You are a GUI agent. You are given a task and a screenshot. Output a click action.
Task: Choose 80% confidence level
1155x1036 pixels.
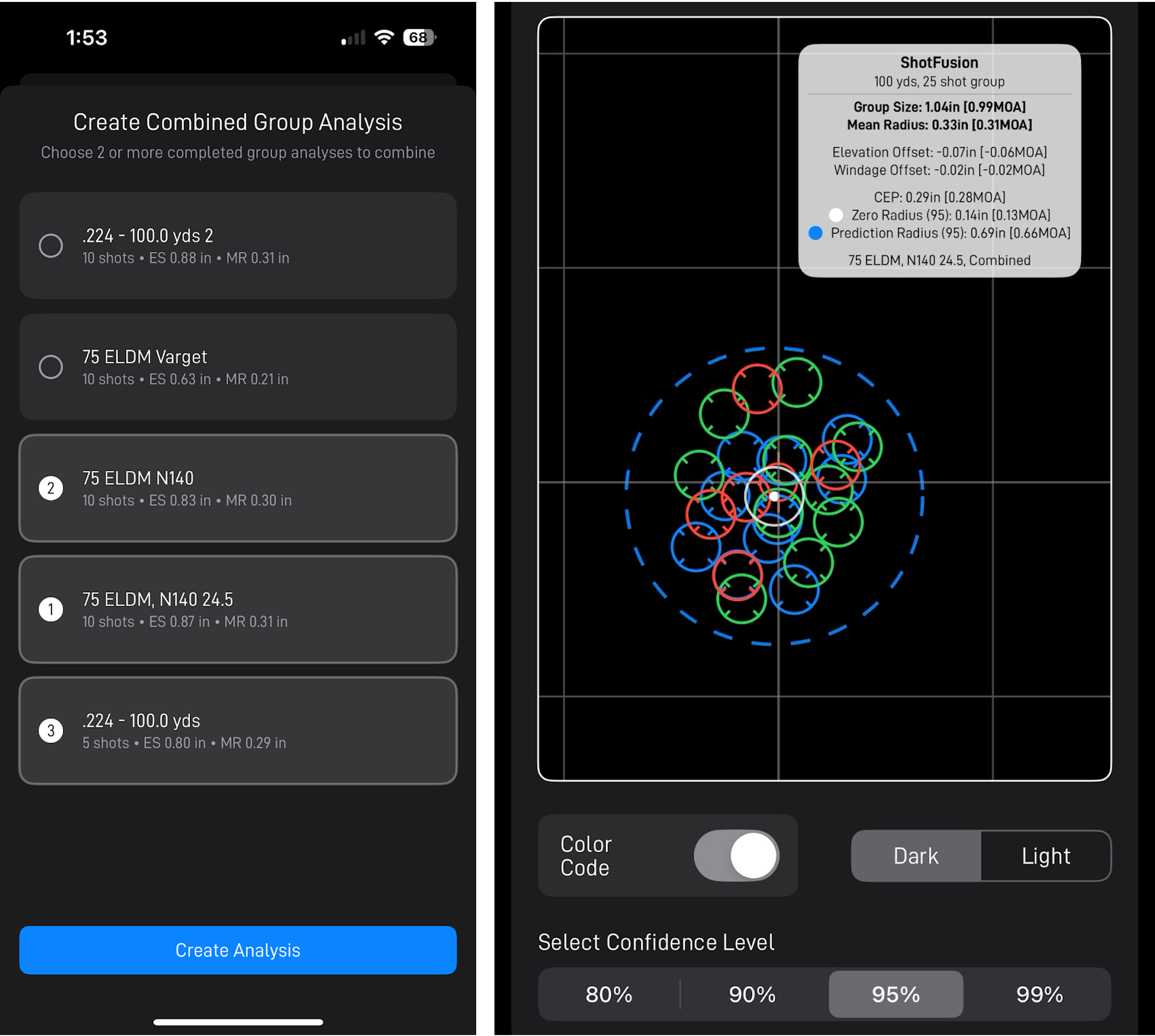pyautogui.click(x=609, y=994)
